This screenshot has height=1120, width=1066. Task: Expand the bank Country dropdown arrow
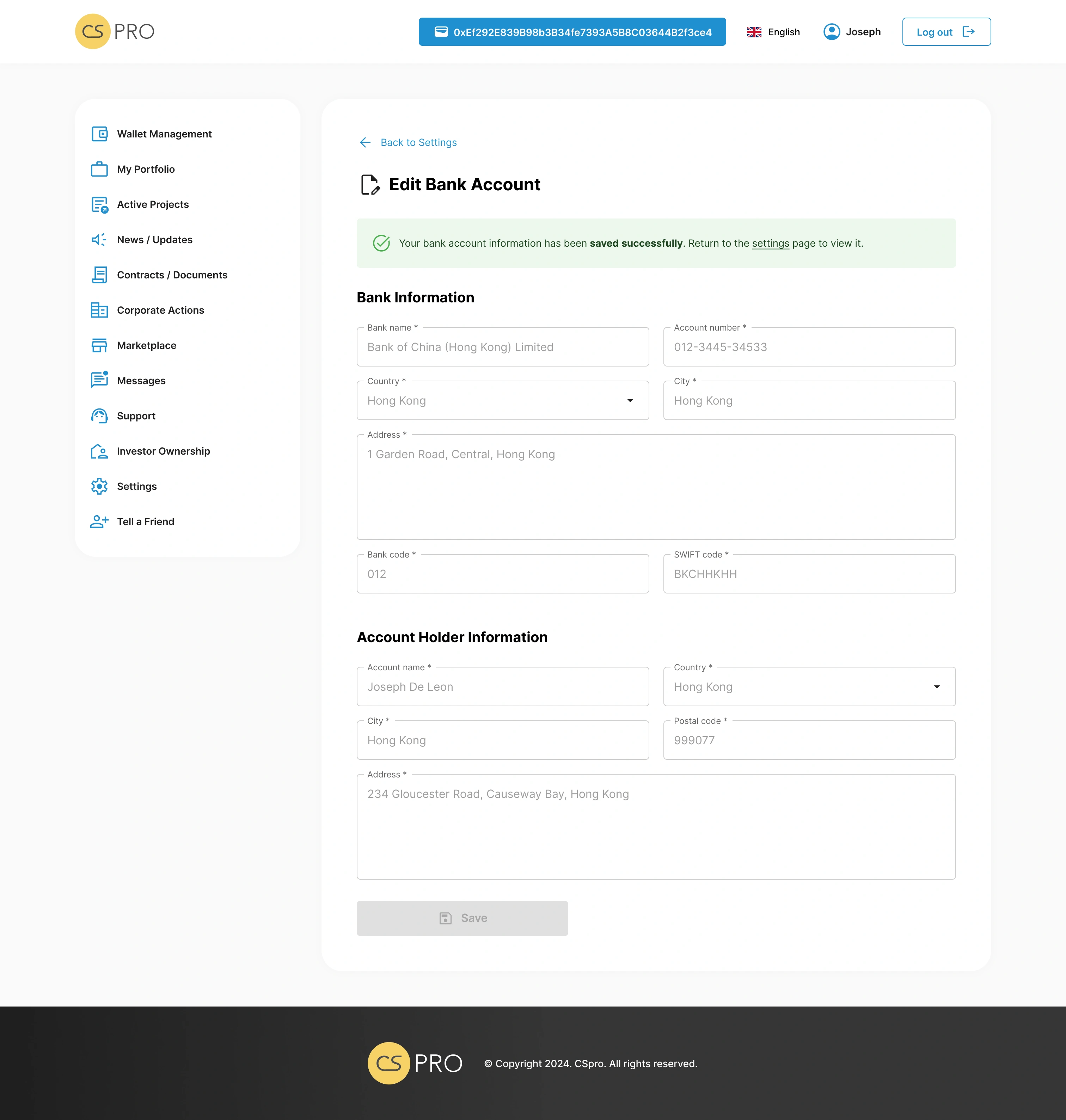(630, 401)
